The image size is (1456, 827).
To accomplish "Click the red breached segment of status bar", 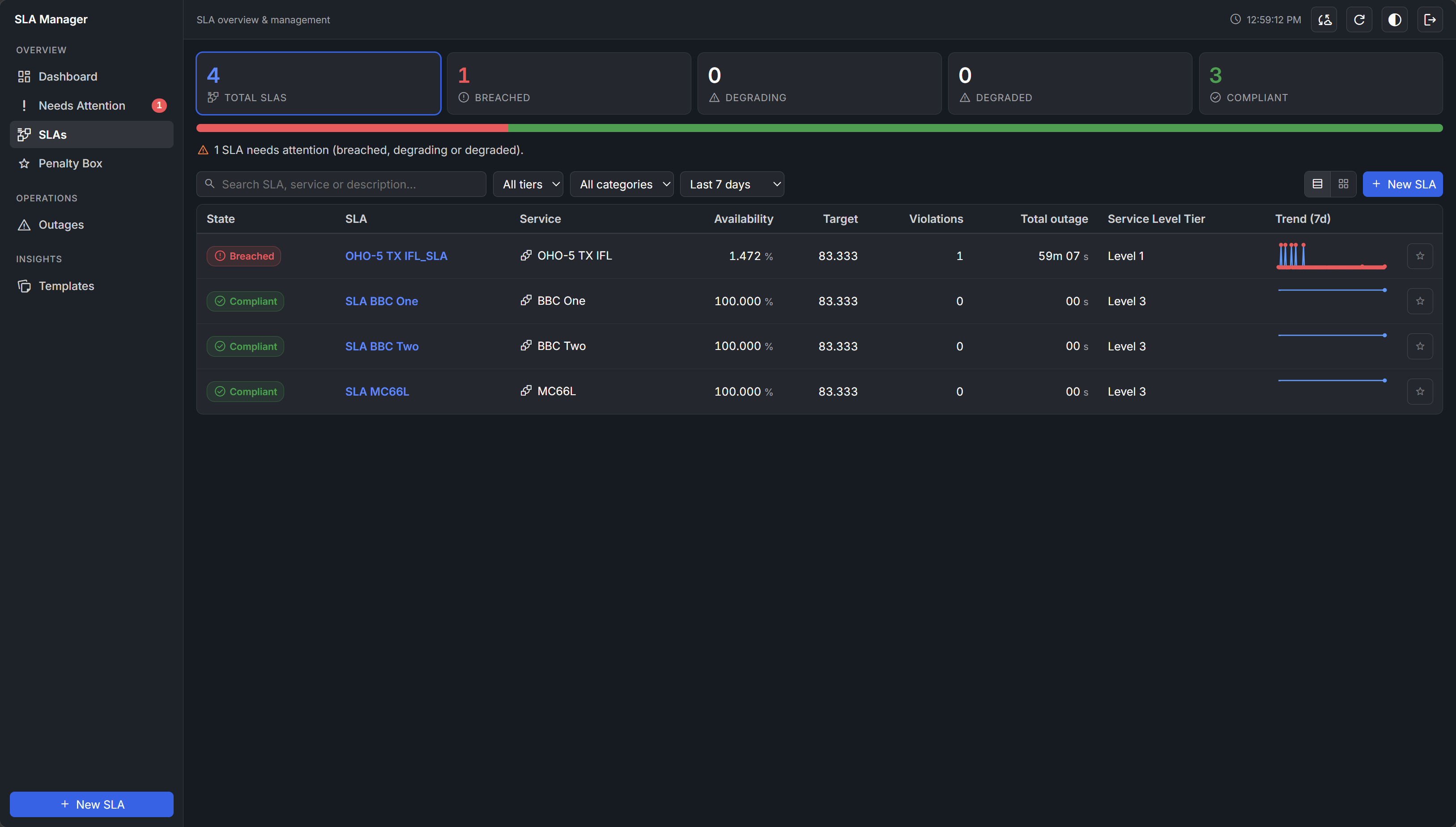I will pos(352,128).
